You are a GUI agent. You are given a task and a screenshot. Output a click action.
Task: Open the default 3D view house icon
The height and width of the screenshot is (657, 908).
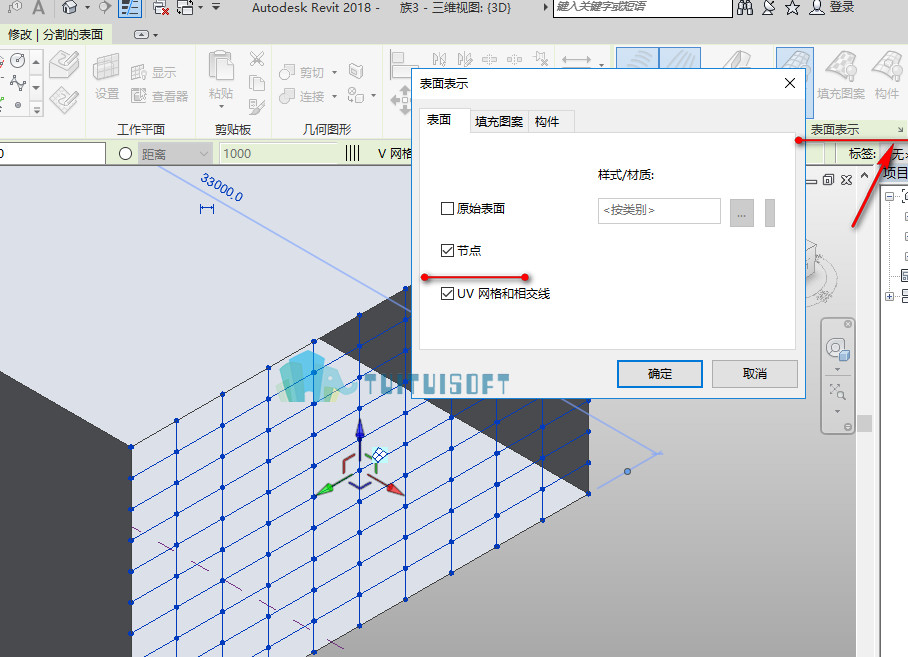click(69, 8)
